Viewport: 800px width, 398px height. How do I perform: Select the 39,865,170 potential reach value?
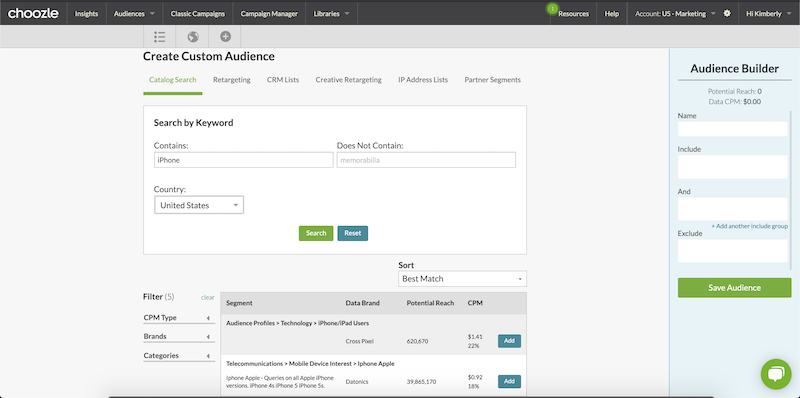pos(421,381)
